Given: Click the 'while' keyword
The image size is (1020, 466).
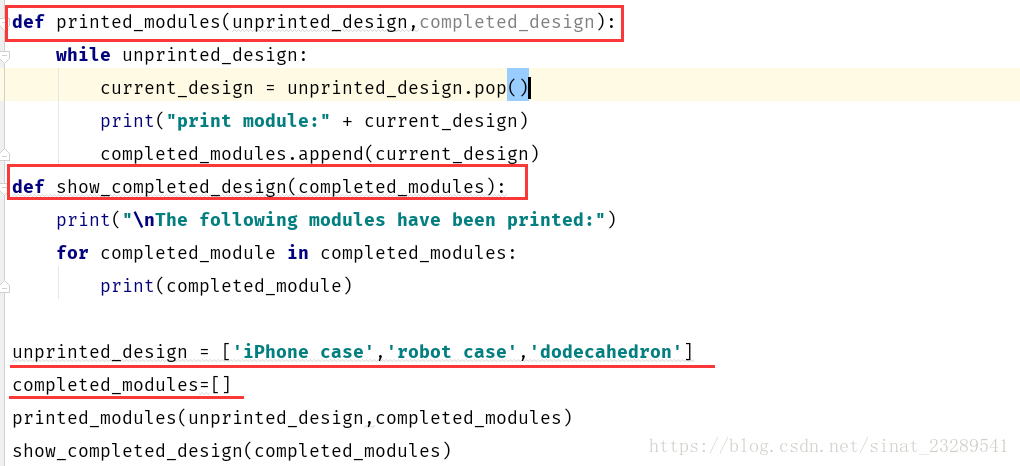Looking at the screenshot, I should point(83,55).
